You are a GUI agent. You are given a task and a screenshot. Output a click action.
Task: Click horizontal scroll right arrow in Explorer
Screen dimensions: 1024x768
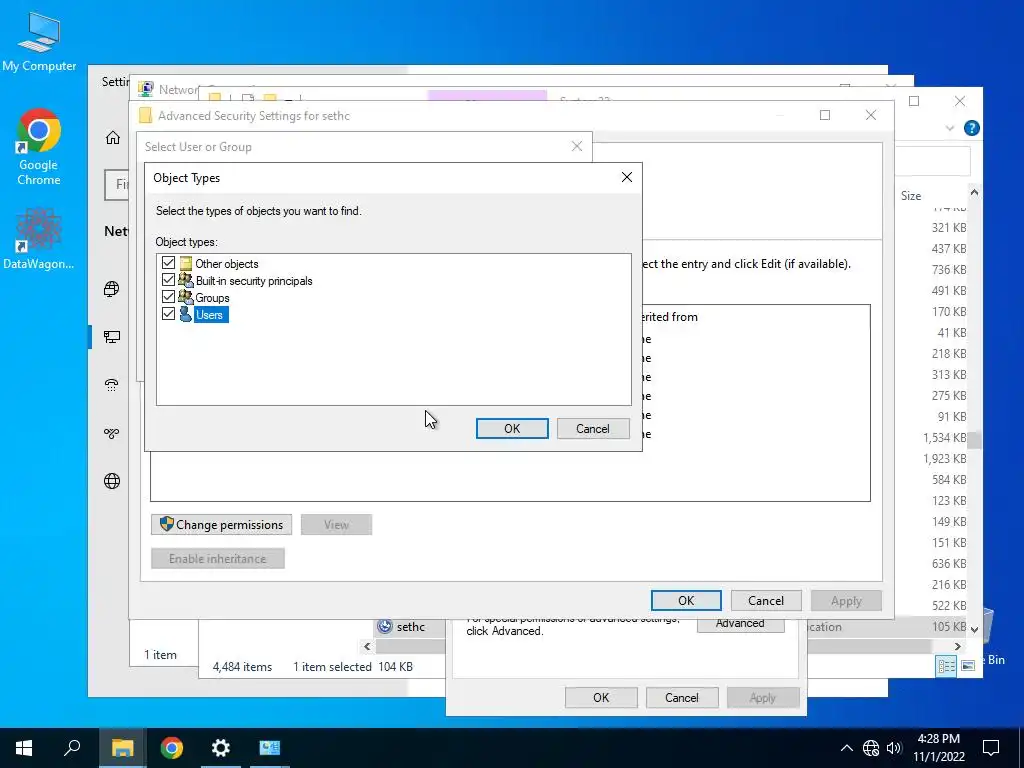(957, 647)
